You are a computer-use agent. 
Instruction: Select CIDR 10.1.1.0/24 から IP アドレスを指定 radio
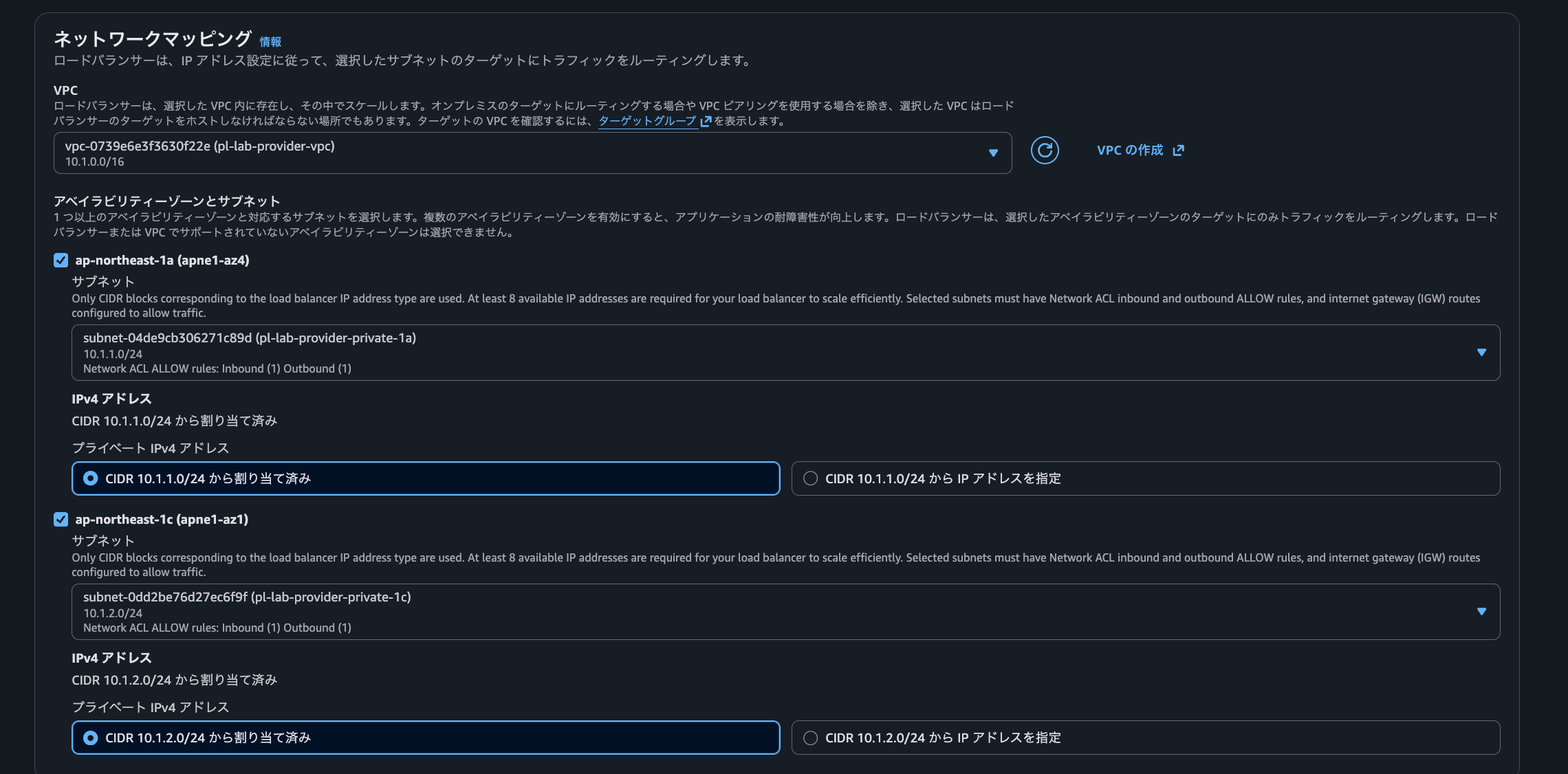pyautogui.click(x=811, y=478)
